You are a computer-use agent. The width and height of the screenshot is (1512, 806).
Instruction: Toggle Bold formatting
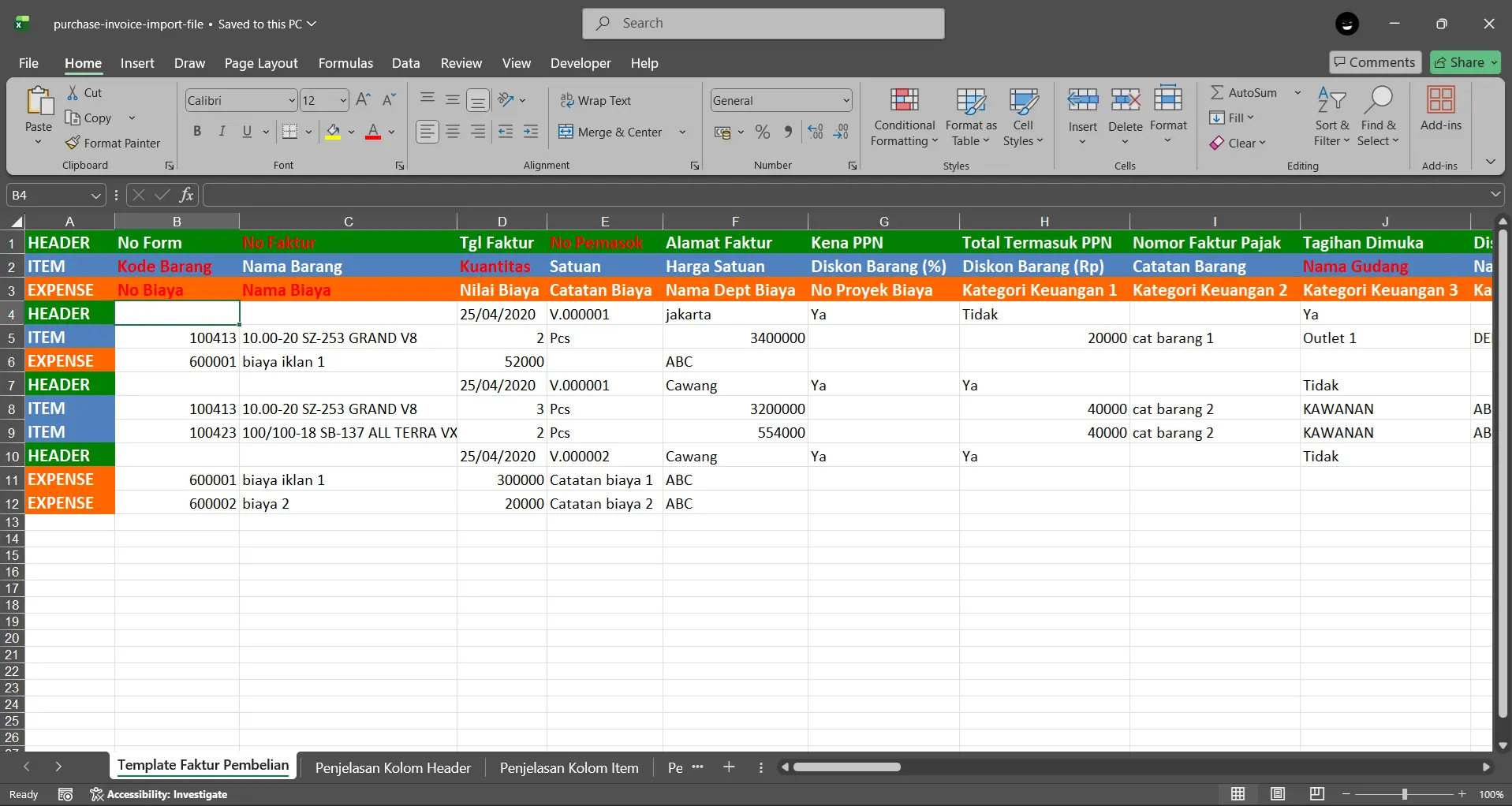pos(197,132)
